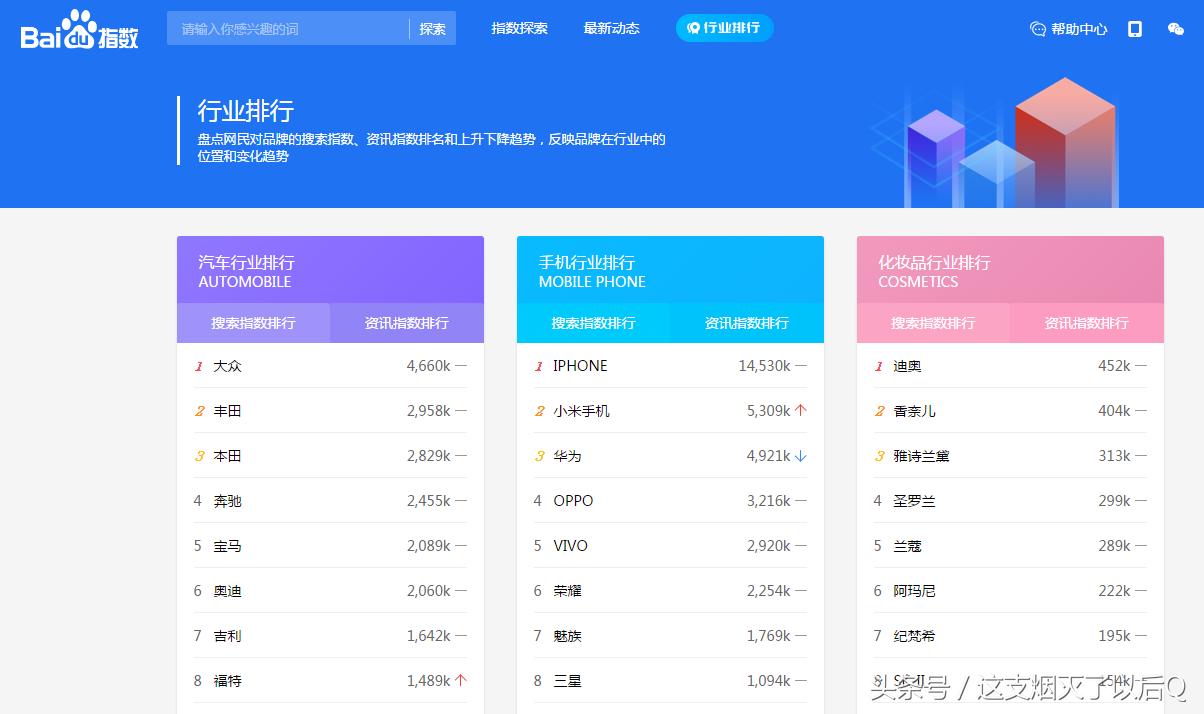
Task: Open the 大众 brand ranking entry
Action: pos(227,366)
